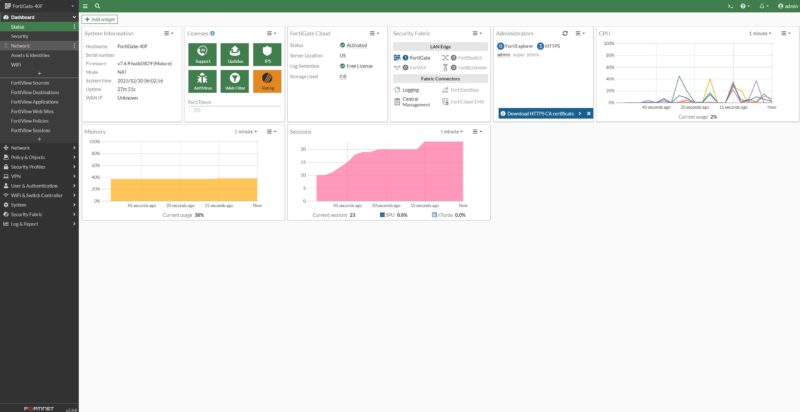
Task: Click the IPS license tile
Action: click(267, 54)
